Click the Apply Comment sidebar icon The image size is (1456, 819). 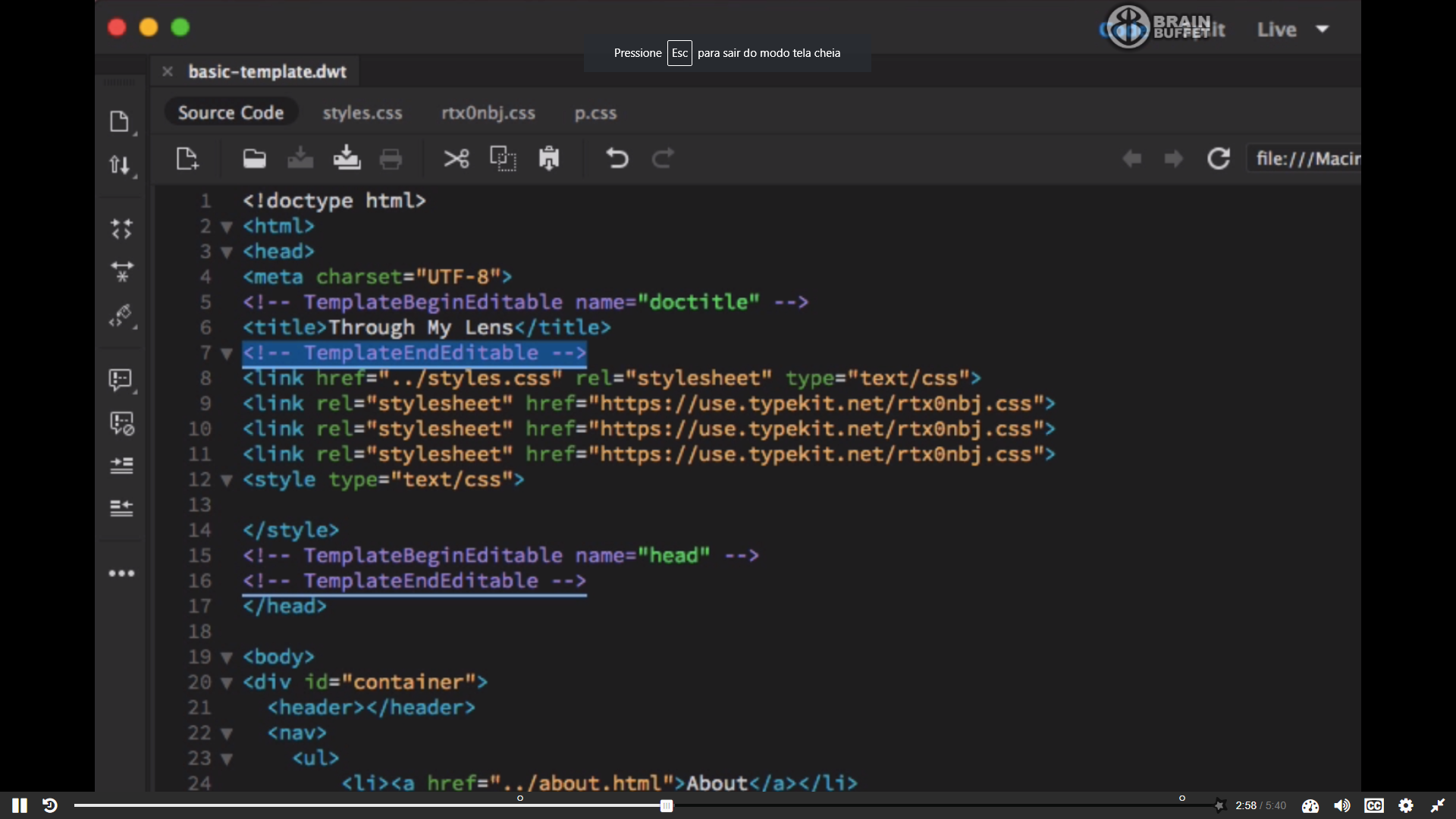coord(121,379)
